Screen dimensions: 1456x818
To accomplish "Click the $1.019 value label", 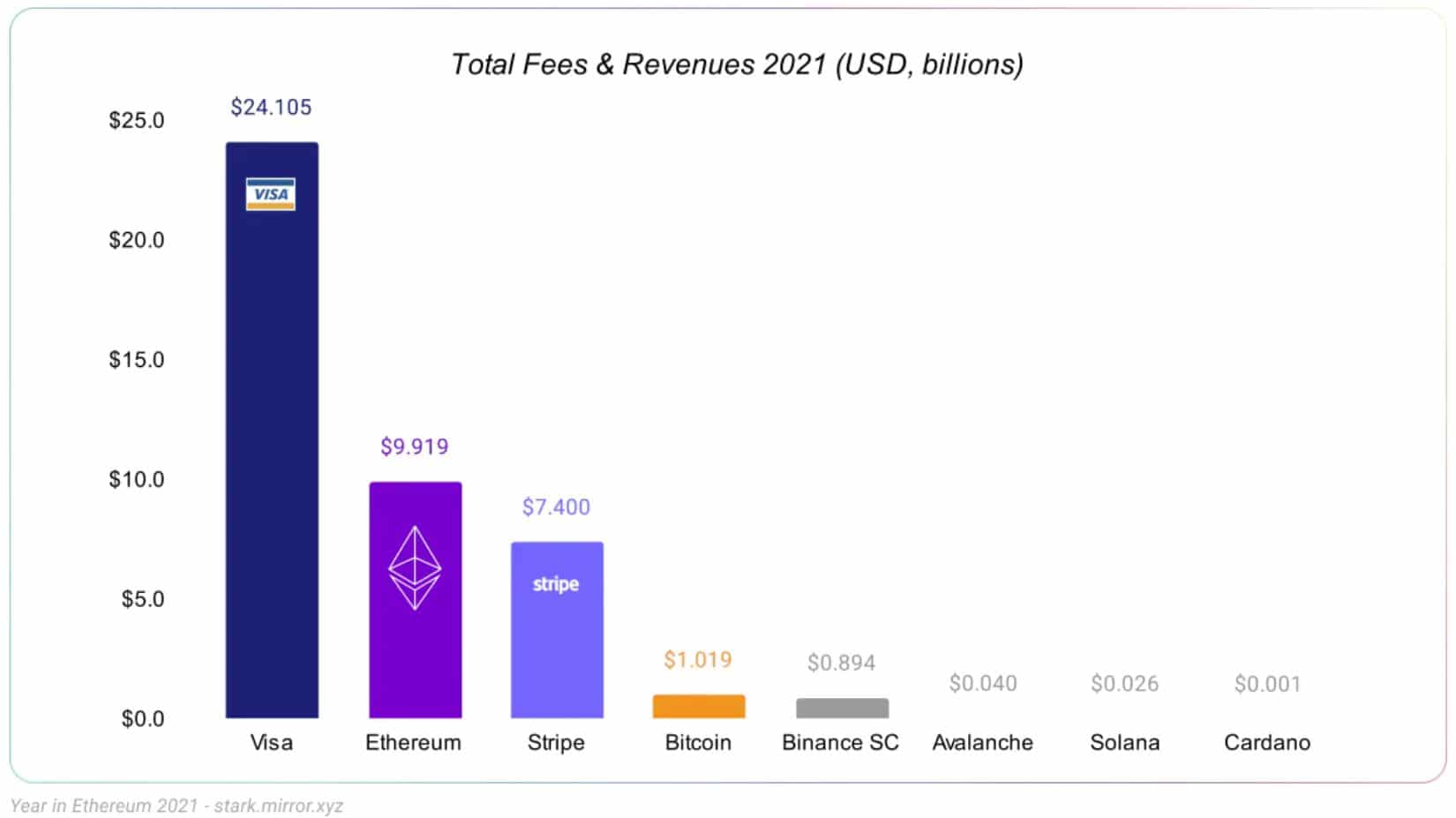I will point(698,659).
